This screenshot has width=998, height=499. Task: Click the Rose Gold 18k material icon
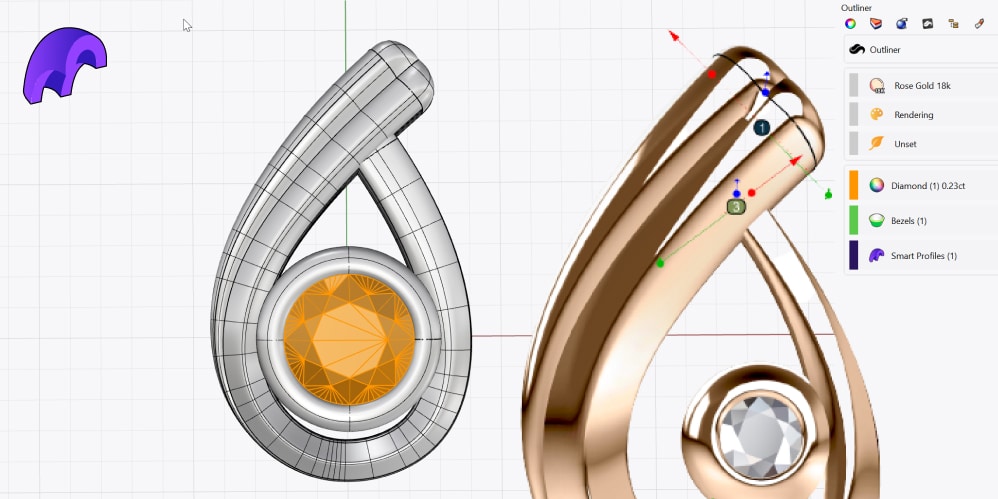coord(877,86)
